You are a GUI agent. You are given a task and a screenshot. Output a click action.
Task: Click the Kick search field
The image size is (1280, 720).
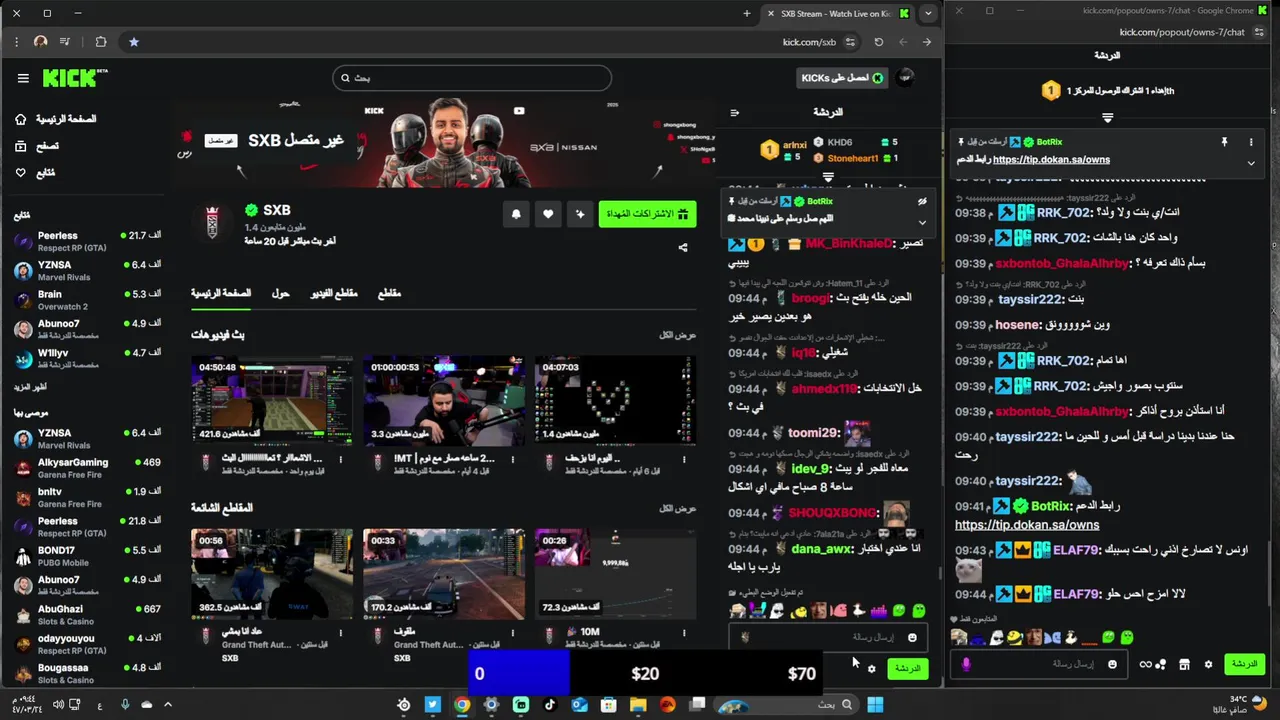click(x=472, y=78)
